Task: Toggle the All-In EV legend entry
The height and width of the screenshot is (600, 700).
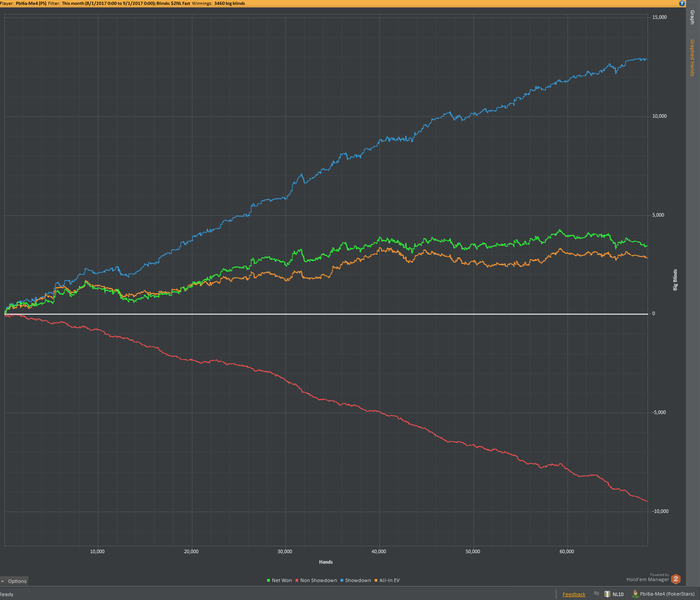Action: tap(387, 580)
